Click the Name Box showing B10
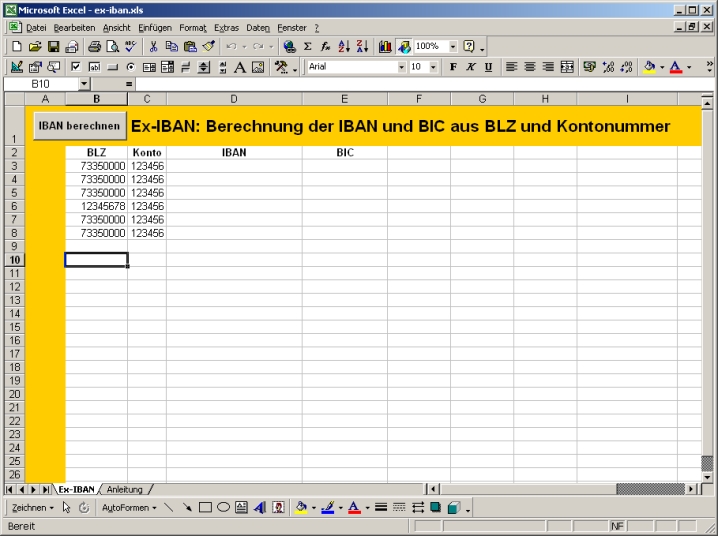The height and width of the screenshot is (536, 718). (x=40, y=85)
